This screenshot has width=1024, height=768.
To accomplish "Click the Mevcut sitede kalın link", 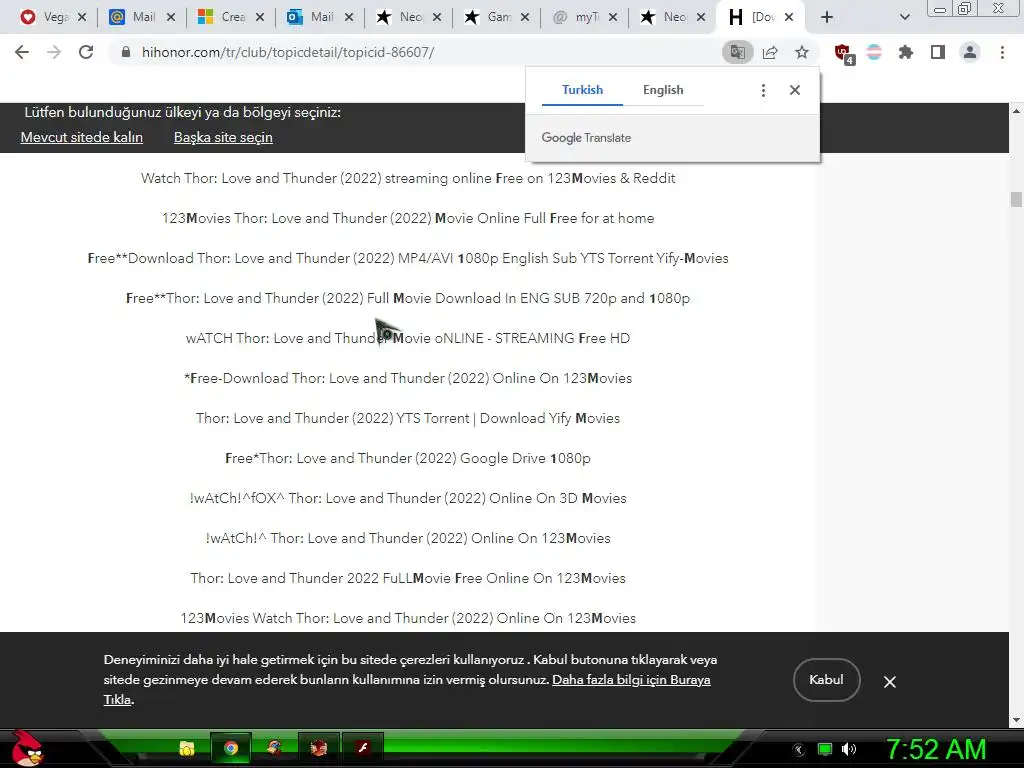I will pyautogui.click(x=82, y=137).
